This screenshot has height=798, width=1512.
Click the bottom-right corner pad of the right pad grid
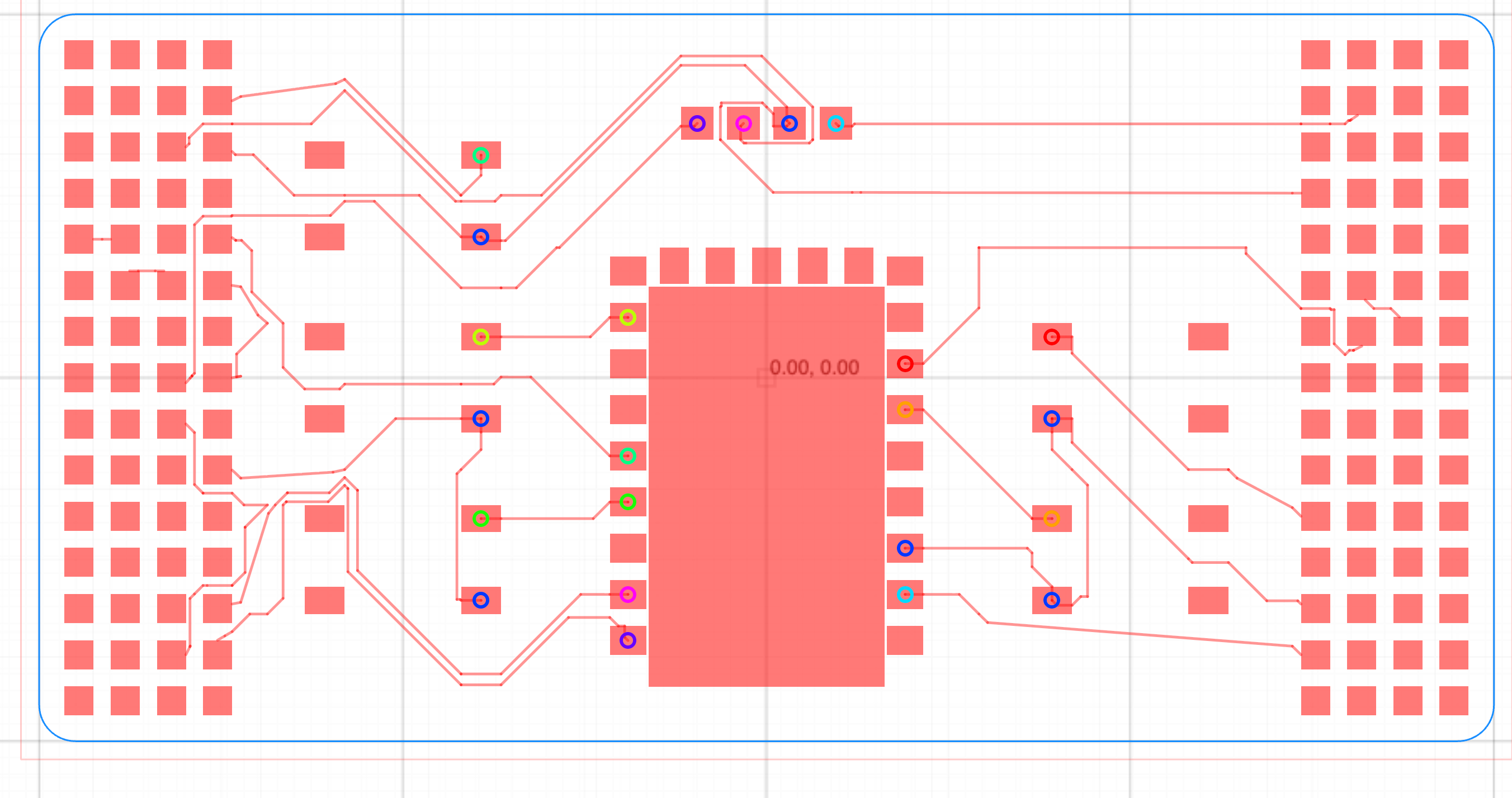pyautogui.click(x=1453, y=701)
